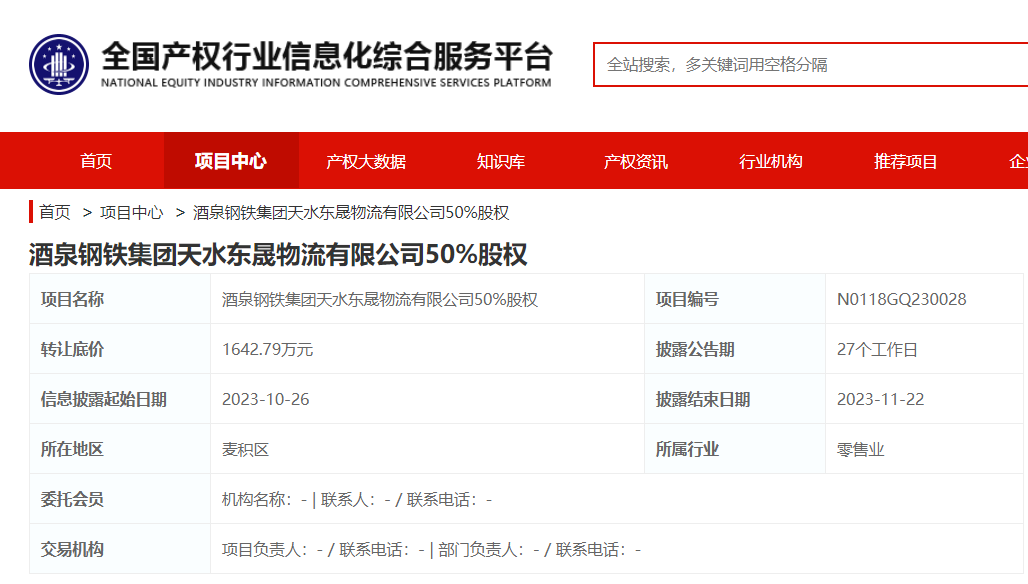Click the 项目名称 label cell

coord(120,299)
